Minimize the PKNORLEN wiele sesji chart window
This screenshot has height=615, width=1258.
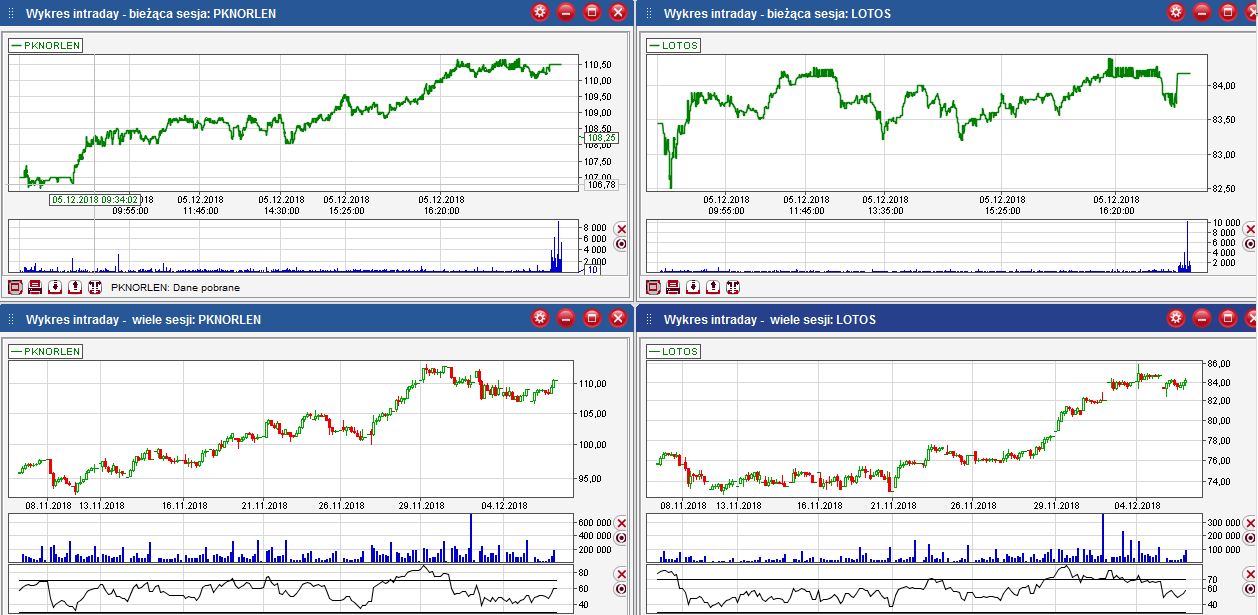tap(566, 319)
